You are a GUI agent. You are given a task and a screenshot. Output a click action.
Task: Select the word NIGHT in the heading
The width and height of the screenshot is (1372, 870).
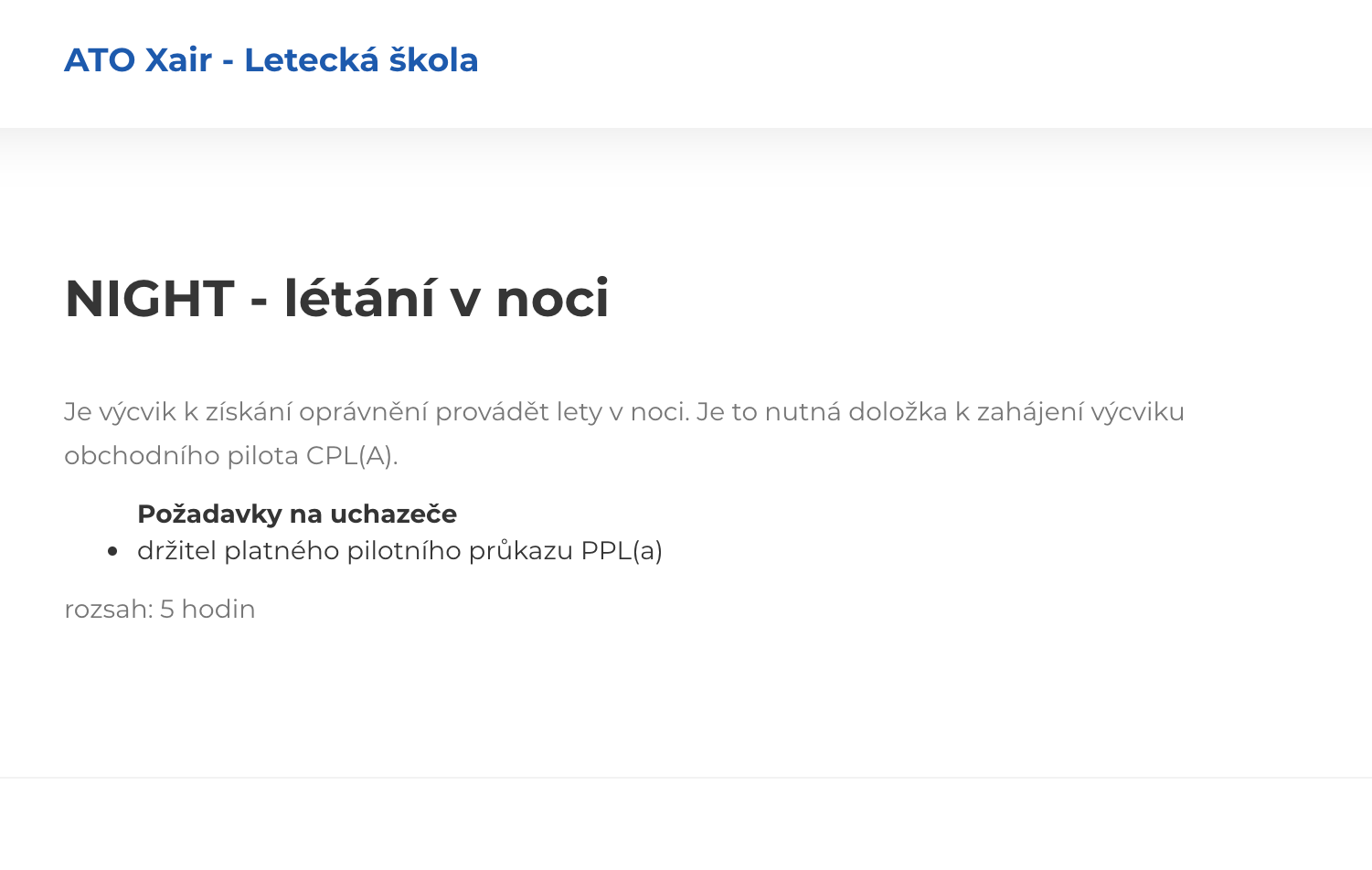pos(150,299)
